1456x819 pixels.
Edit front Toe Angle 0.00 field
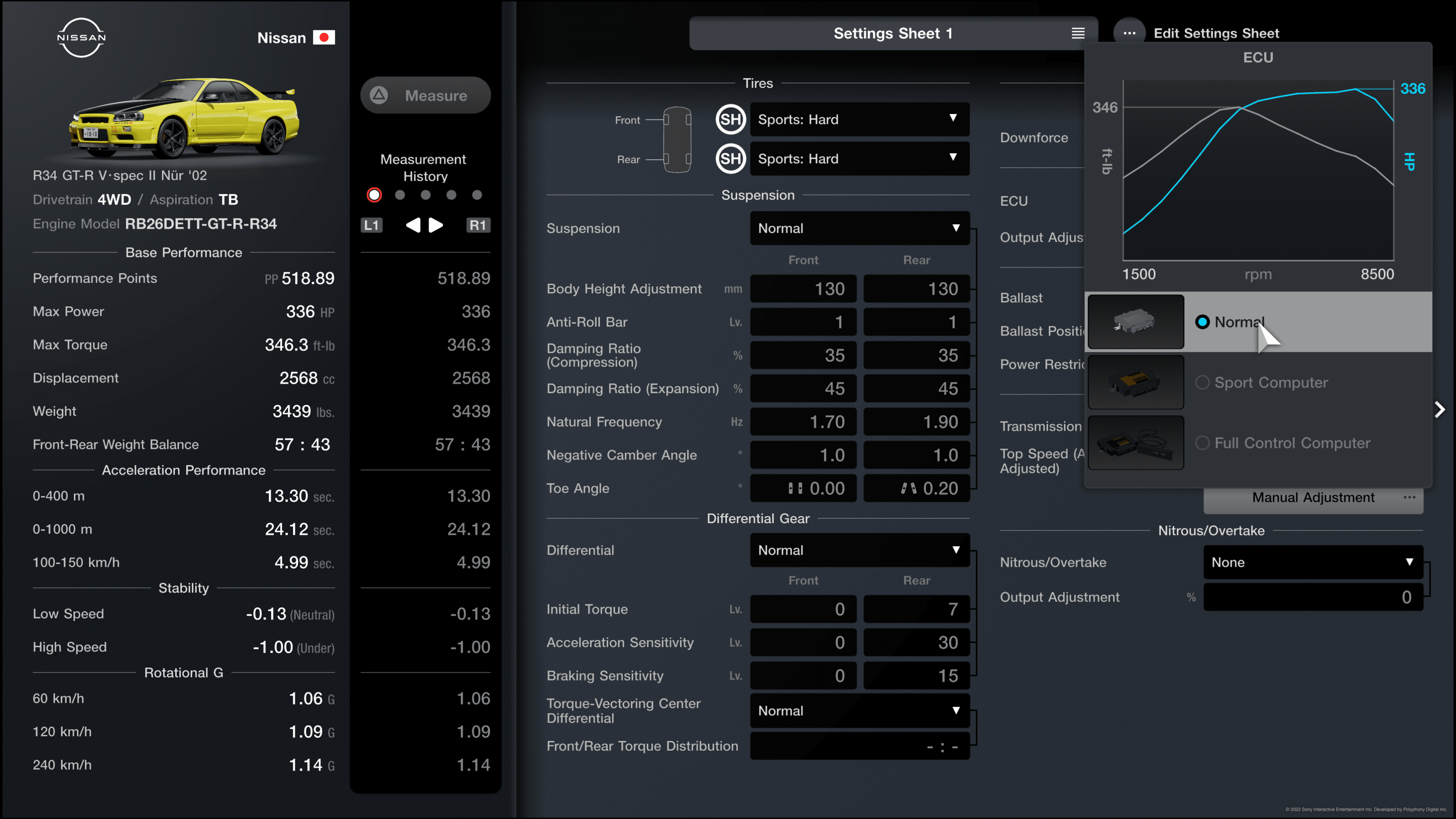pos(803,488)
